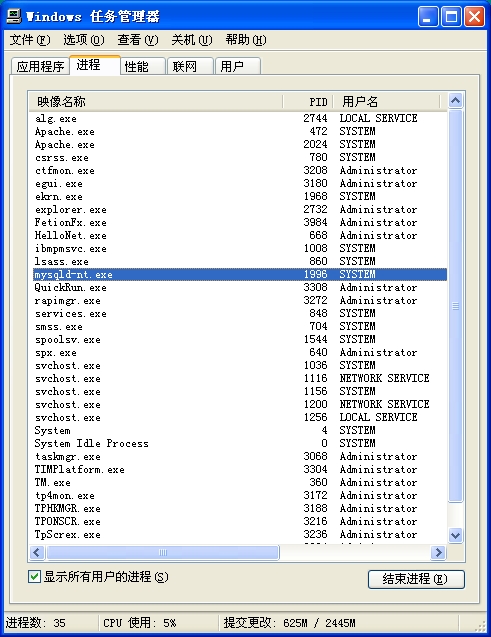Click the vertical scrollbar thumb
The width and height of the screenshot is (491, 637).
click(x=456, y=306)
